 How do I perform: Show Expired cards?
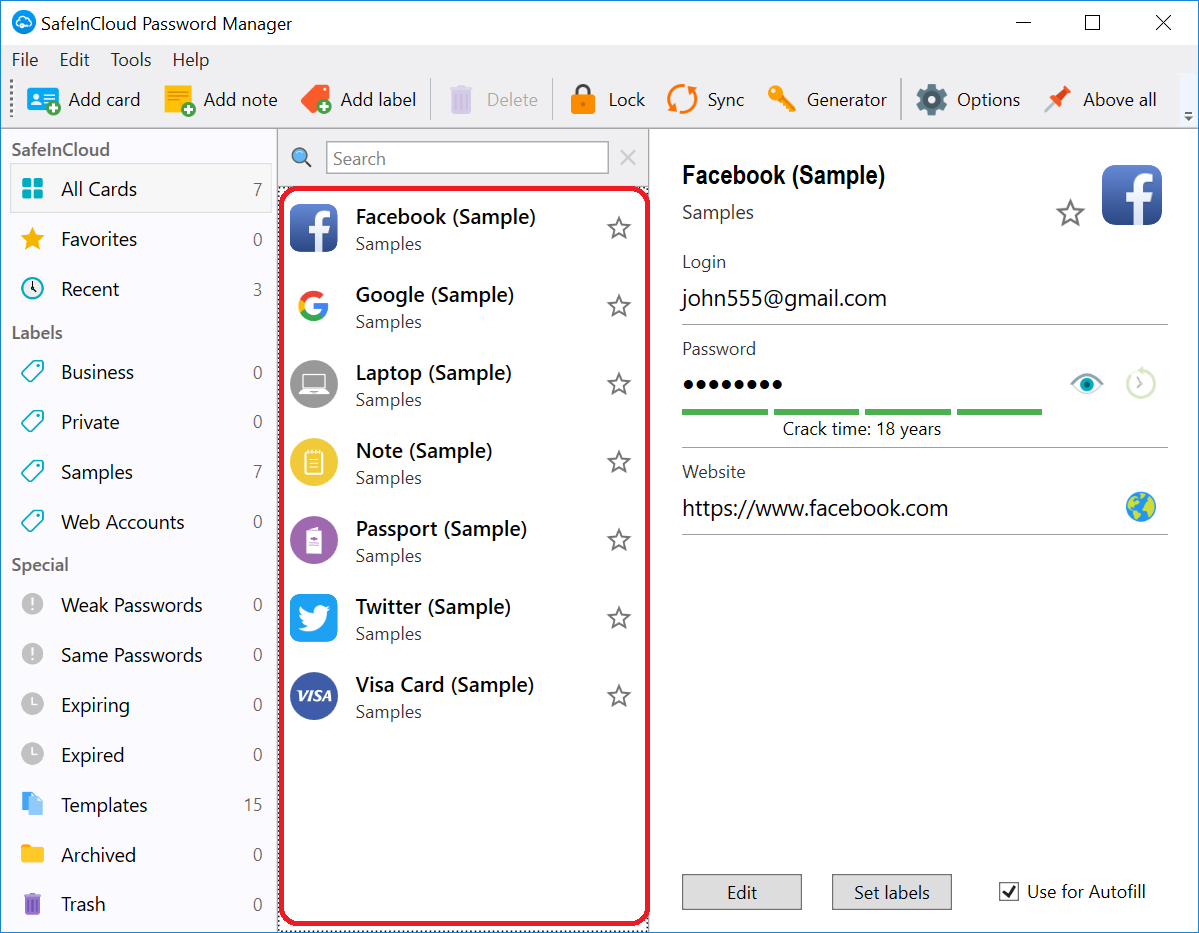141,755
